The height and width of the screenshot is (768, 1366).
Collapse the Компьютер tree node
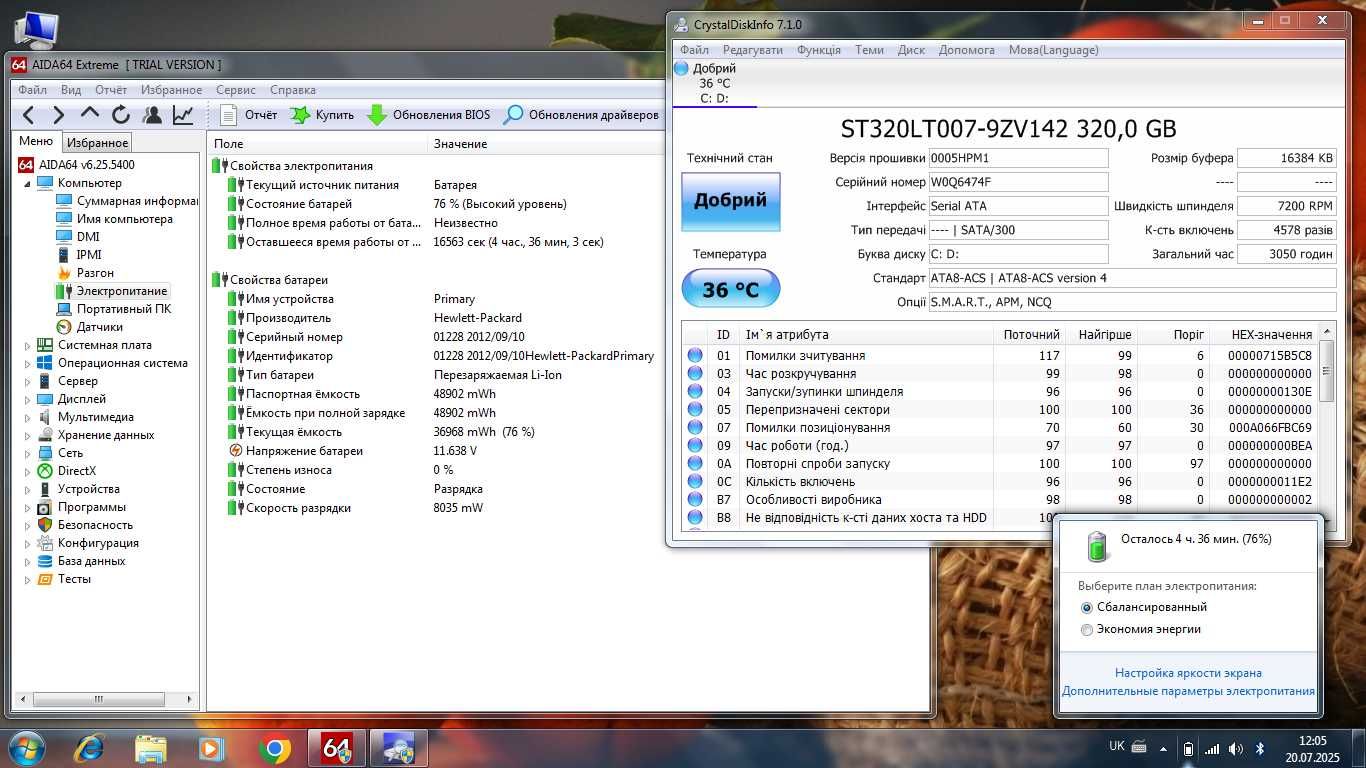tap(29, 183)
